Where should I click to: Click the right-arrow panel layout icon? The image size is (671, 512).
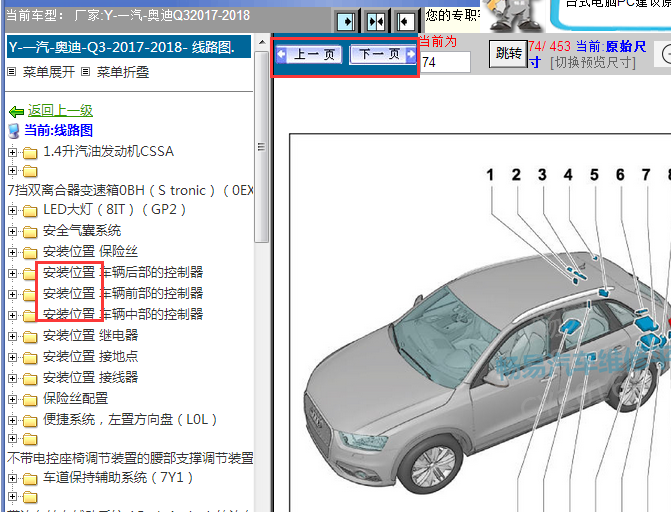coord(346,21)
